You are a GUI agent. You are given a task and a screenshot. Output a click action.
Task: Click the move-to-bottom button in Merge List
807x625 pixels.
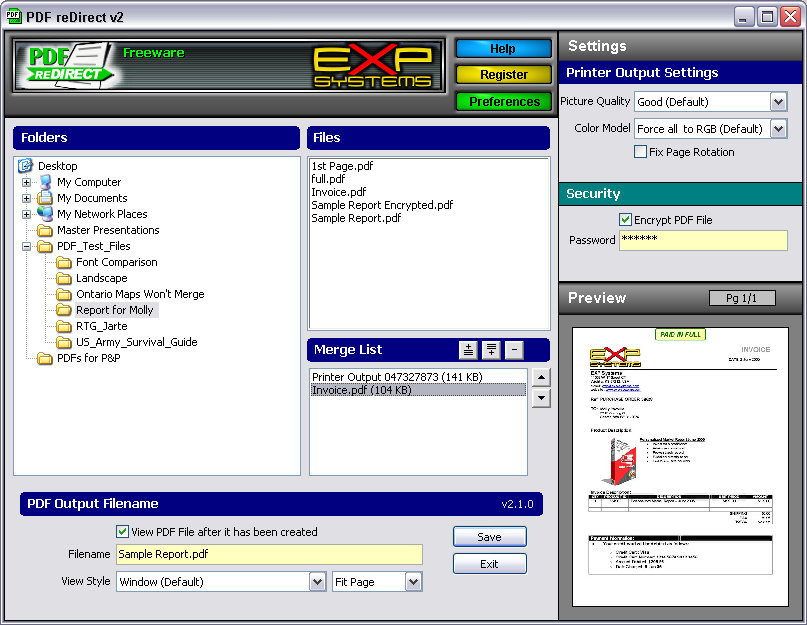(x=491, y=350)
